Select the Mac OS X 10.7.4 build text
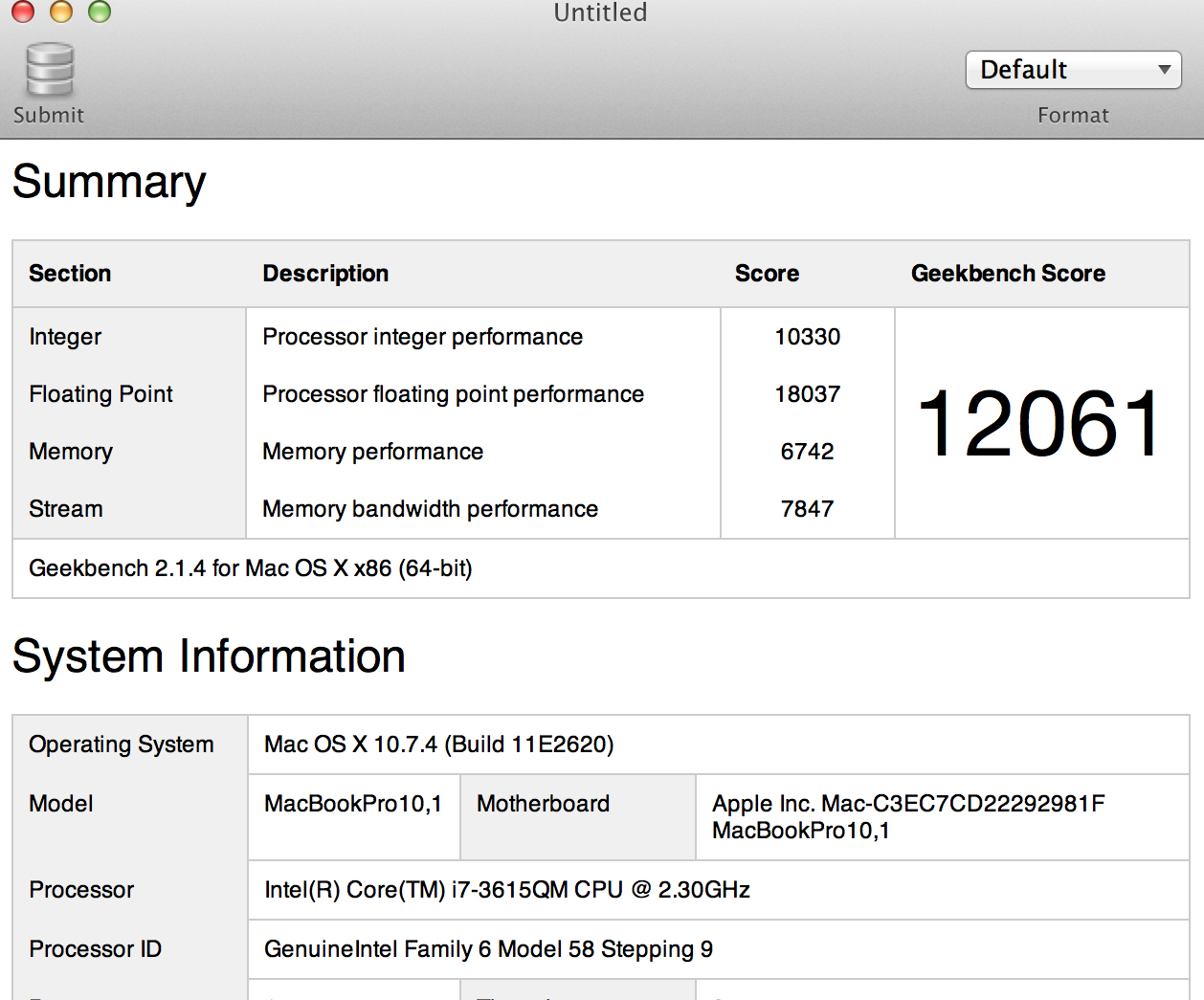Screen dimensions: 1204x1000 [439, 744]
